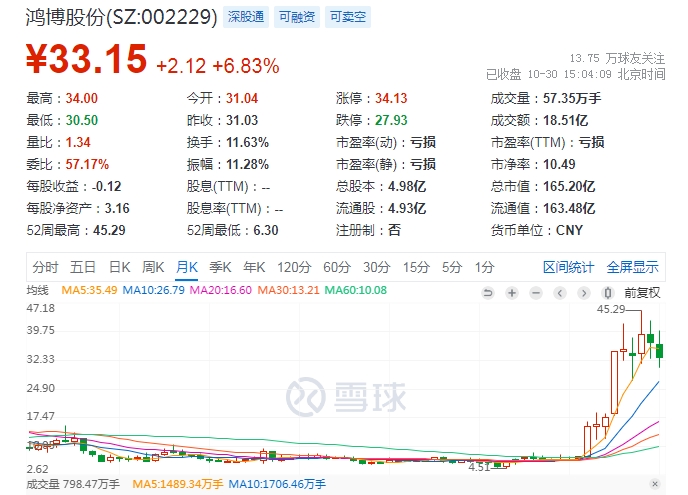Switch to the 季K chart tab
This screenshot has width=688, height=495.
(x=220, y=267)
